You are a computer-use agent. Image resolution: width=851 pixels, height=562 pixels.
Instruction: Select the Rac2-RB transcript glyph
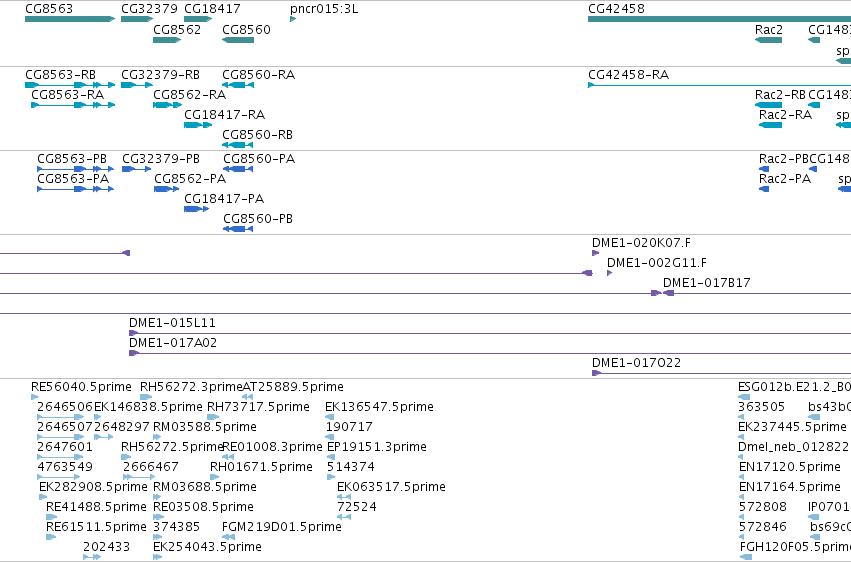click(769, 105)
